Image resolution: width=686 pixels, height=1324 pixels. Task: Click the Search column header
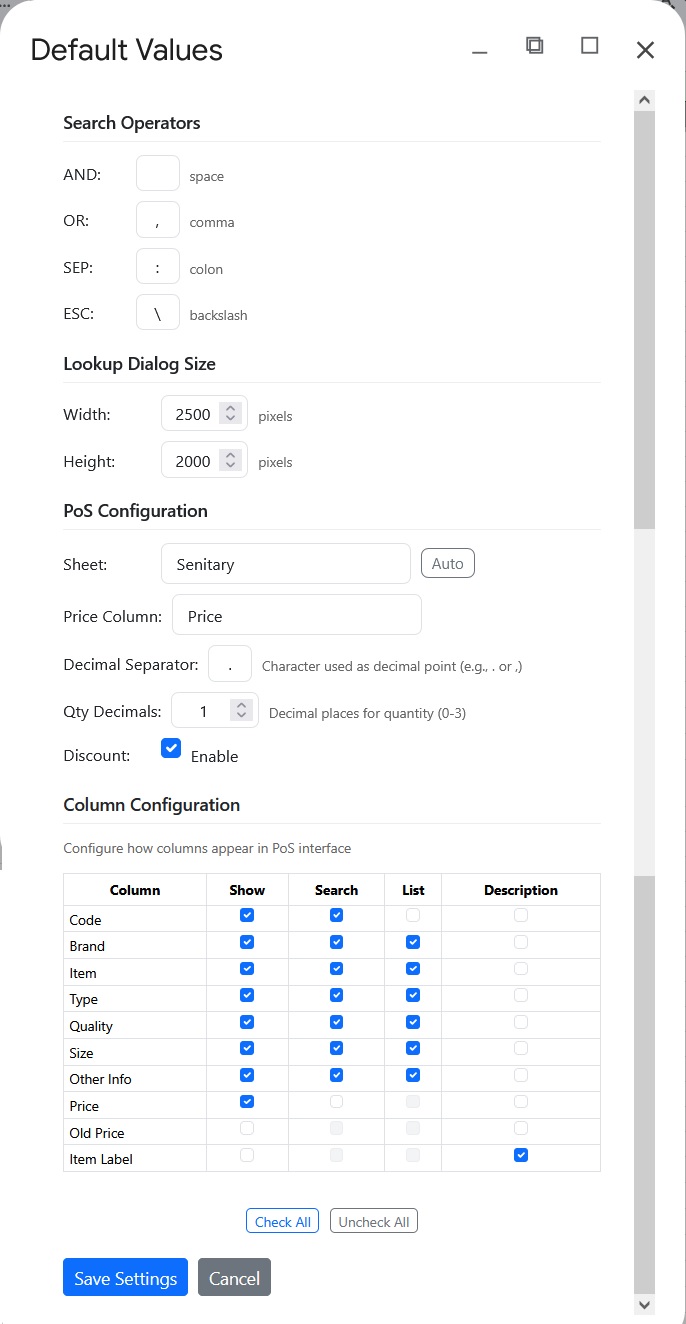[x=336, y=889]
